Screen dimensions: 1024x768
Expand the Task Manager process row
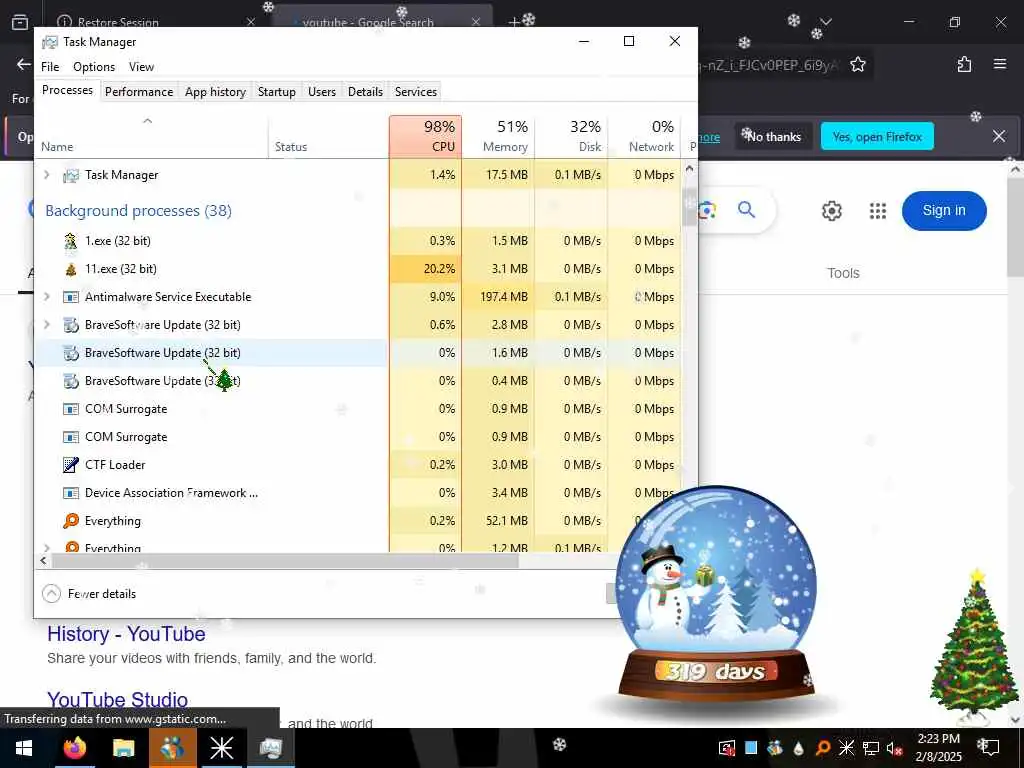[46, 175]
